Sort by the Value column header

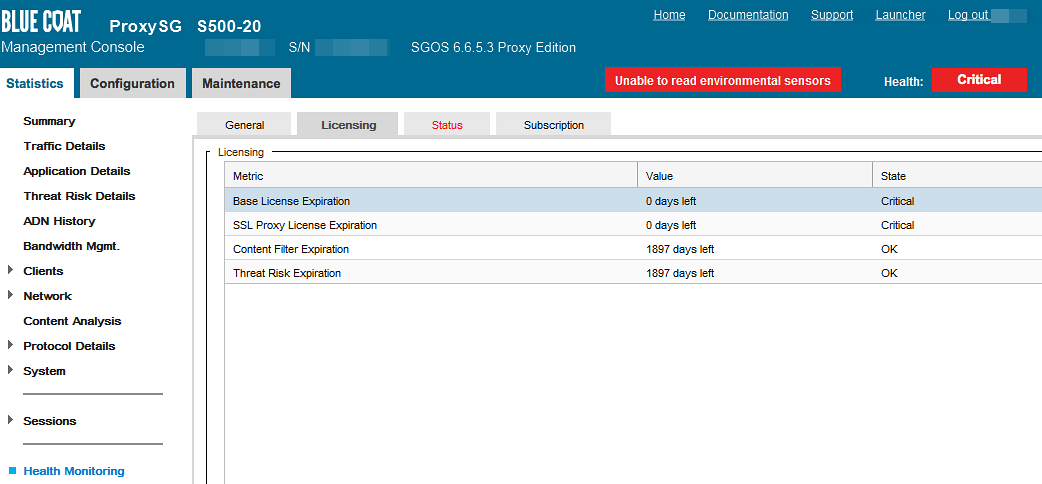[x=755, y=176]
